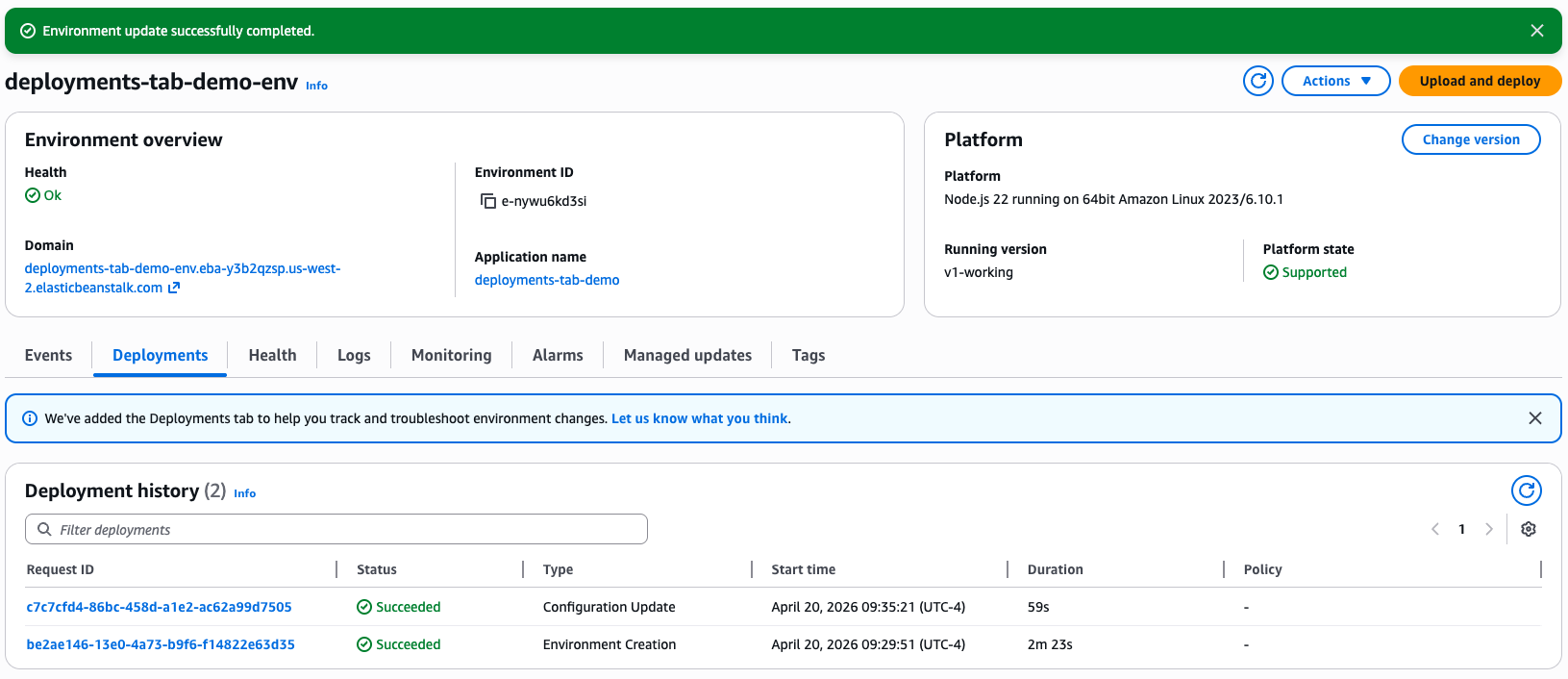The image size is (1568, 679).
Task: Click the search magnifier in filter box
Action: point(44,529)
